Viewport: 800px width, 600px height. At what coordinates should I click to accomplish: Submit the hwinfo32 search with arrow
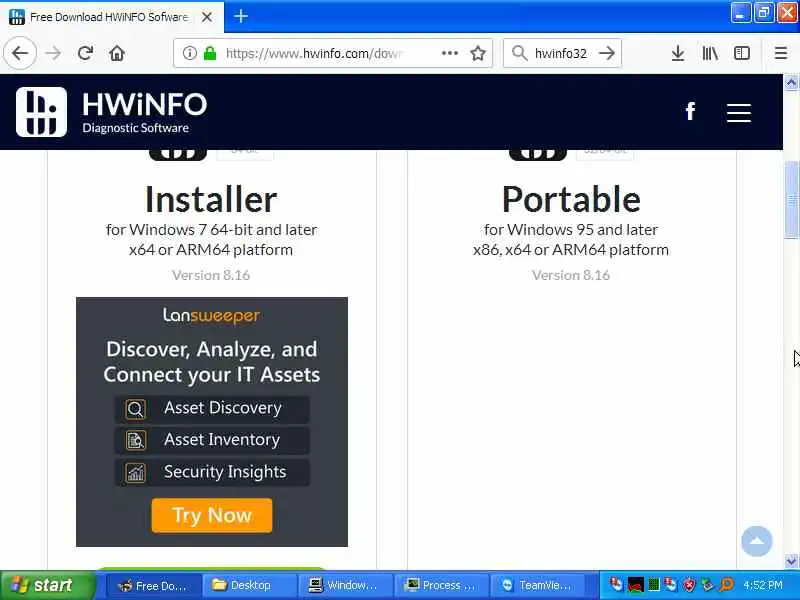click(x=607, y=53)
